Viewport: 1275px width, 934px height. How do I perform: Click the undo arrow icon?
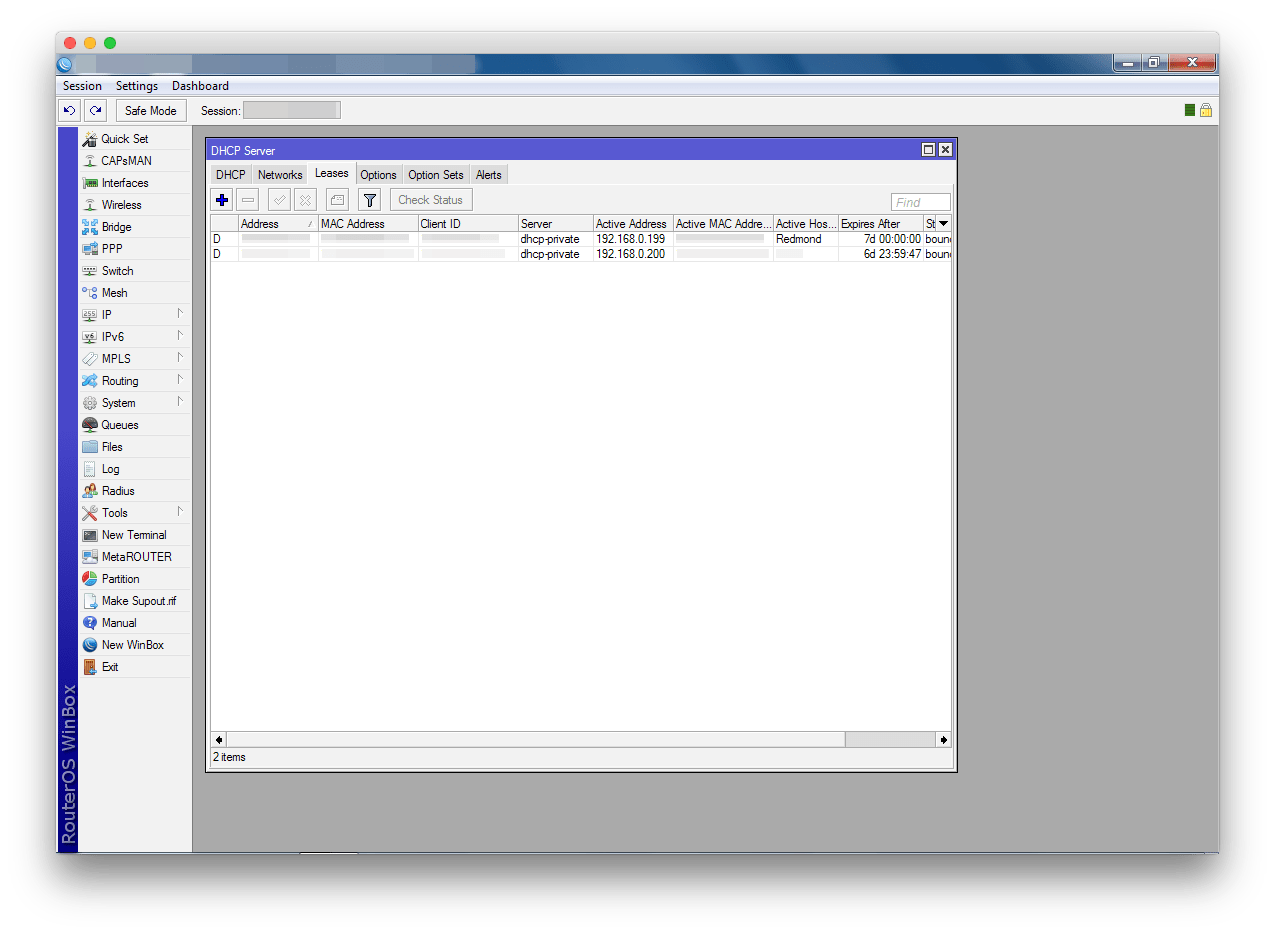tap(69, 111)
